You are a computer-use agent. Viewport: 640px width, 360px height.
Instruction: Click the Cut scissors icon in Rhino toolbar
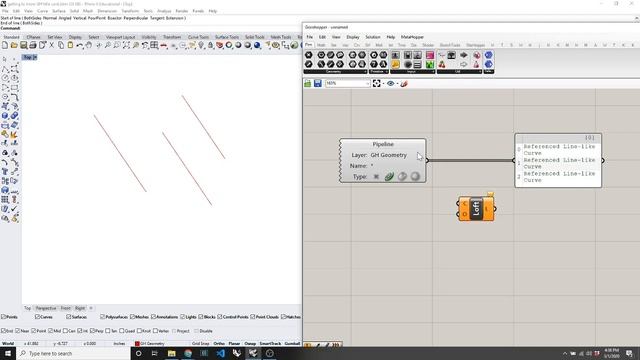click(x=51, y=45)
